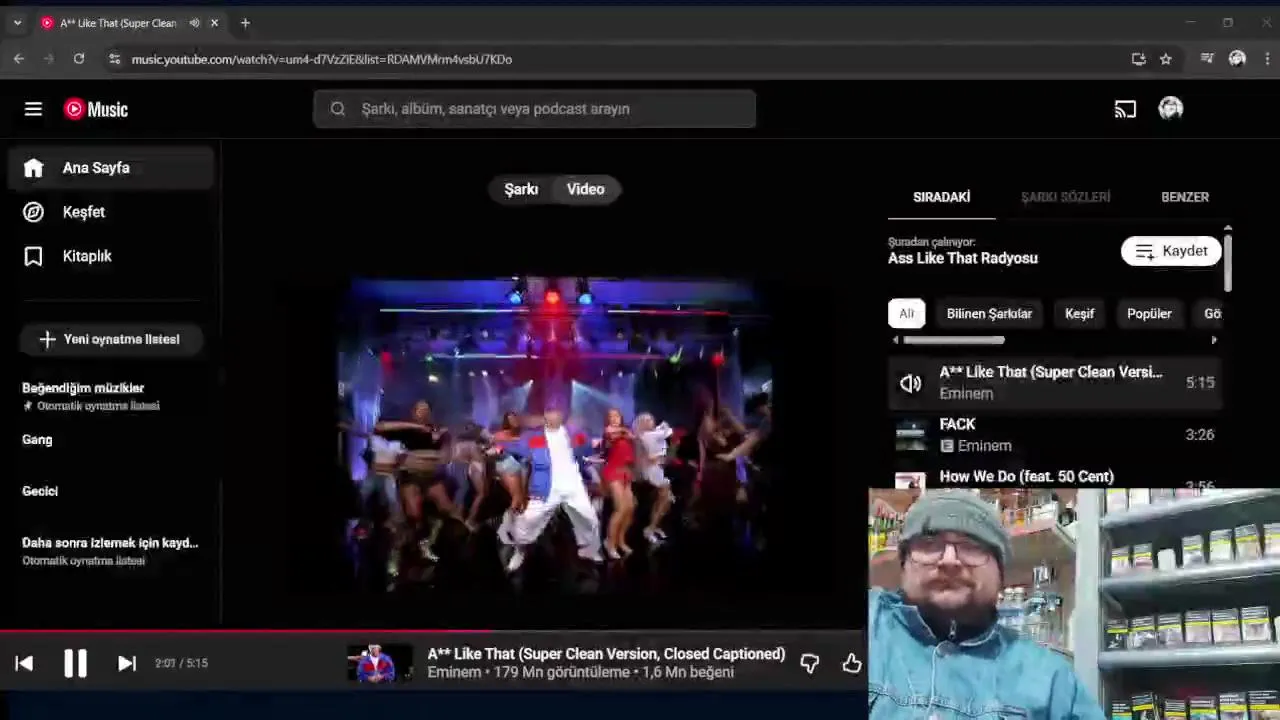Go to Ana Sayfa in sidebar
Image resolution: width=1280 pixels, height=720 pixels.
click(111, 168)
